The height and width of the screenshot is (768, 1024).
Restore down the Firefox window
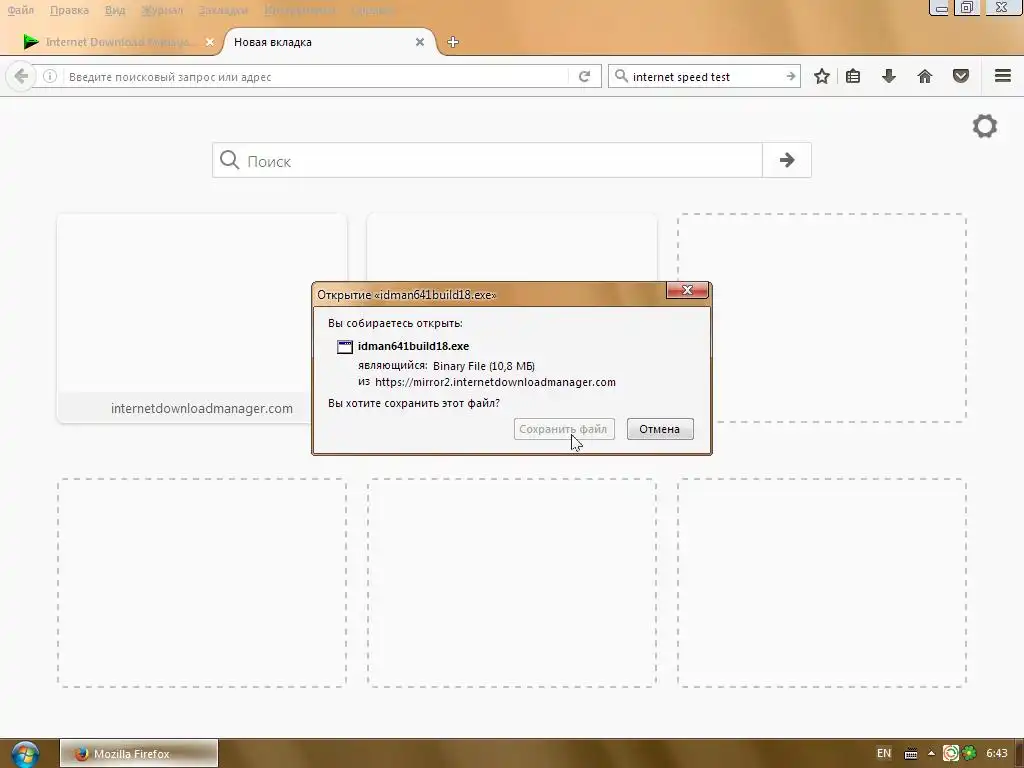967,8
